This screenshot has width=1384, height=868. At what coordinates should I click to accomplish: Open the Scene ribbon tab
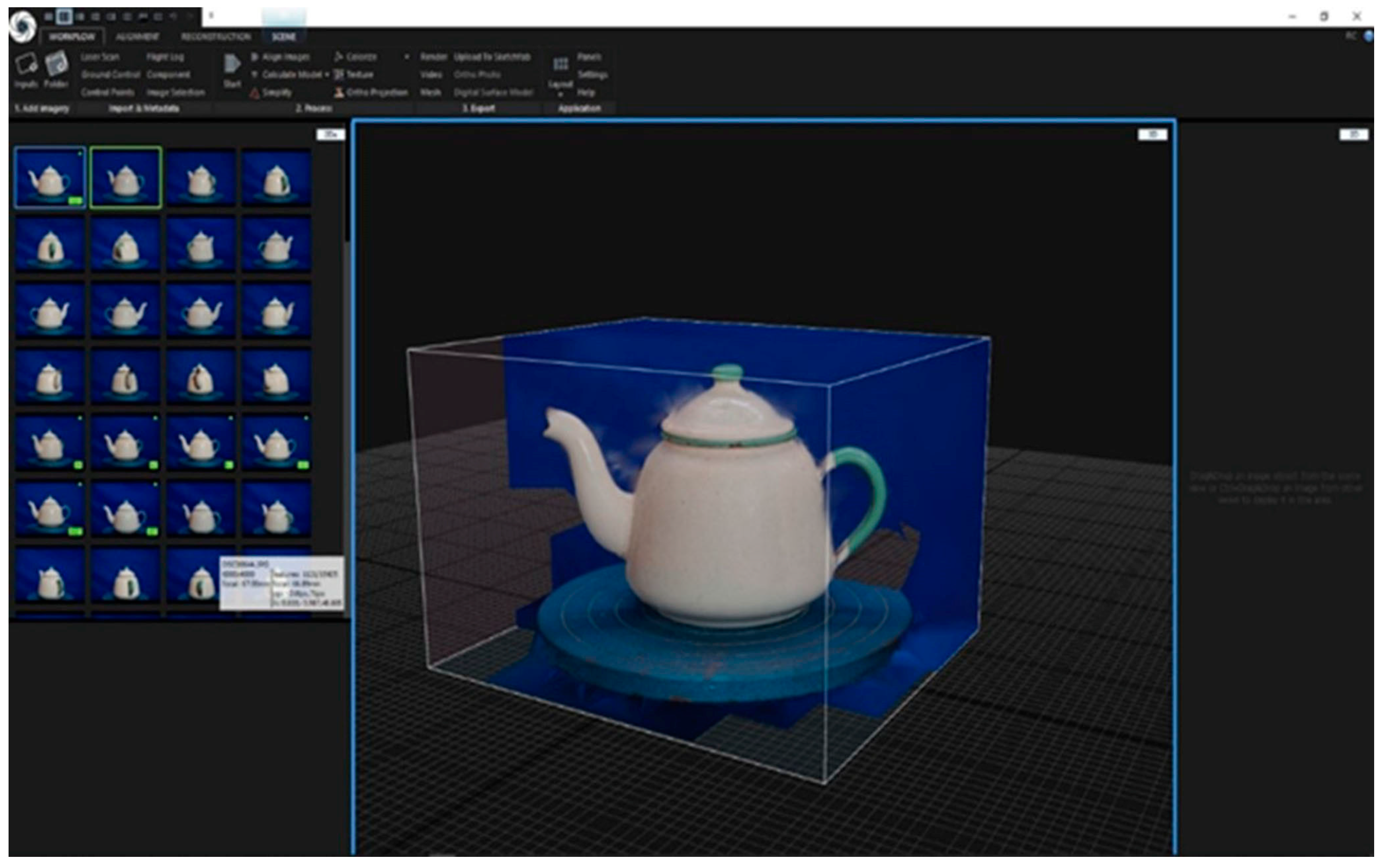[283, 37]
